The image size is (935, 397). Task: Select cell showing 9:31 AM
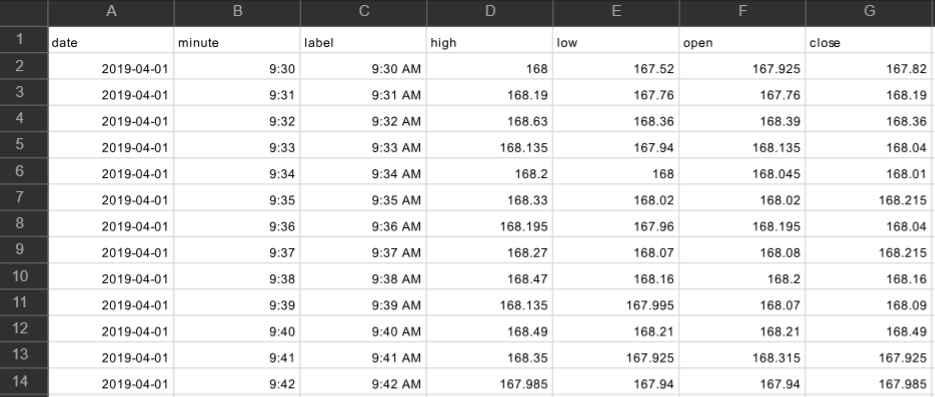(x=364, y=92)
